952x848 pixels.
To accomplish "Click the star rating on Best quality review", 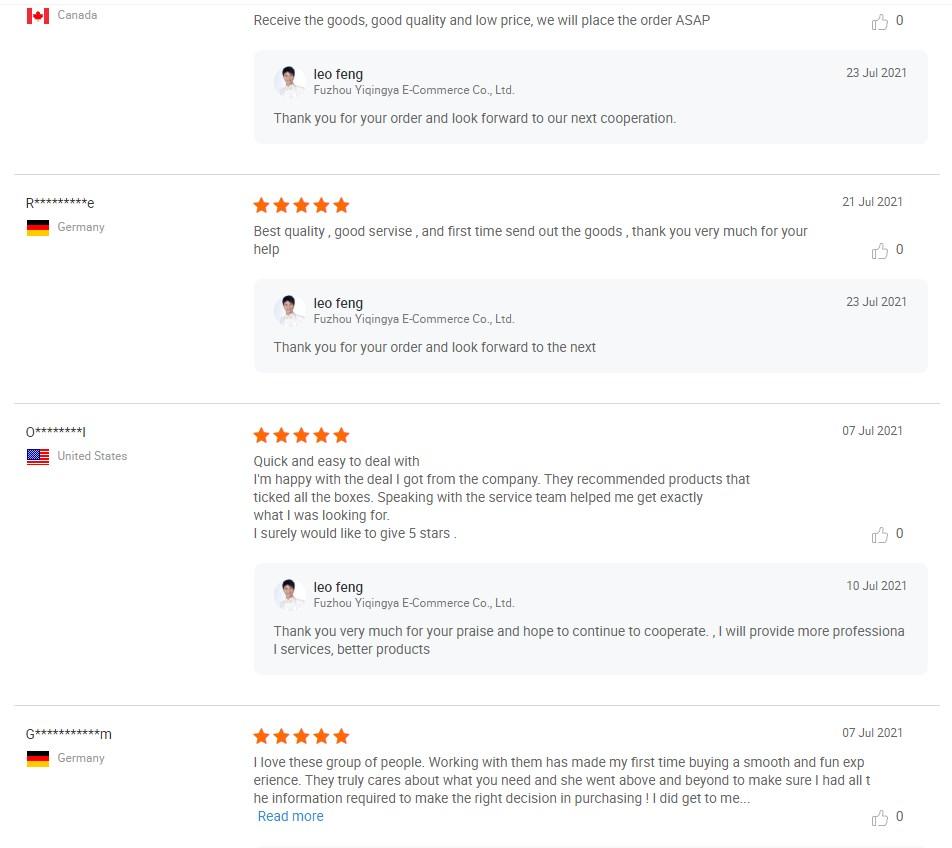I will (x=301, y=205).
